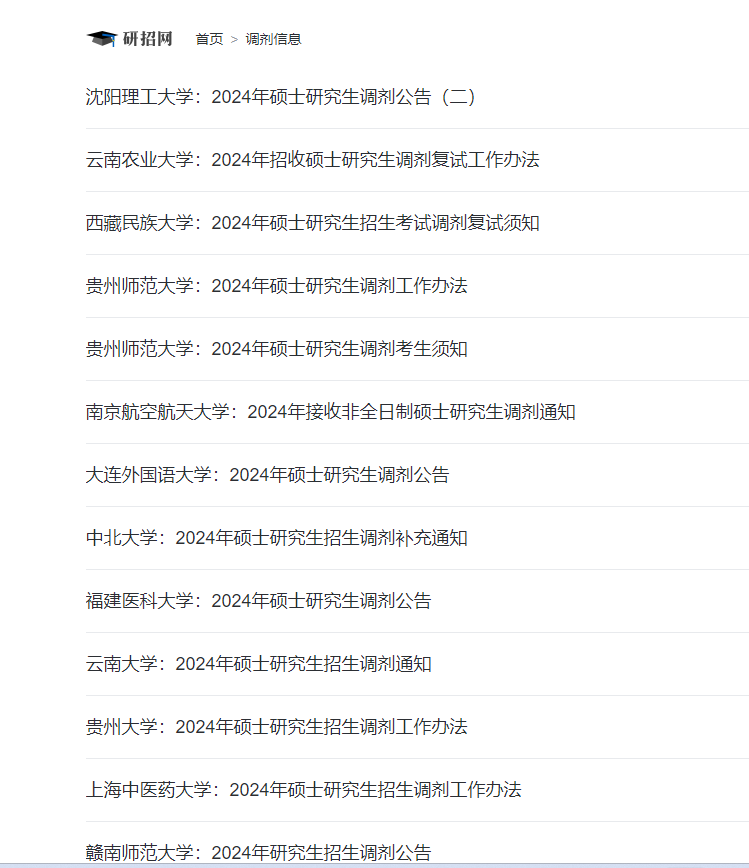Open 贵州大学 招生调剂工作办法 link
Viewport: 749px width, 868px height.
click(277, 727)
